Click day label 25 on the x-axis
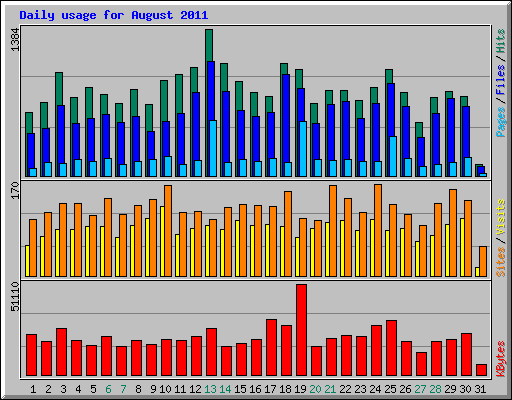Viewport: 512px width, 400px height. coord(390,389)
